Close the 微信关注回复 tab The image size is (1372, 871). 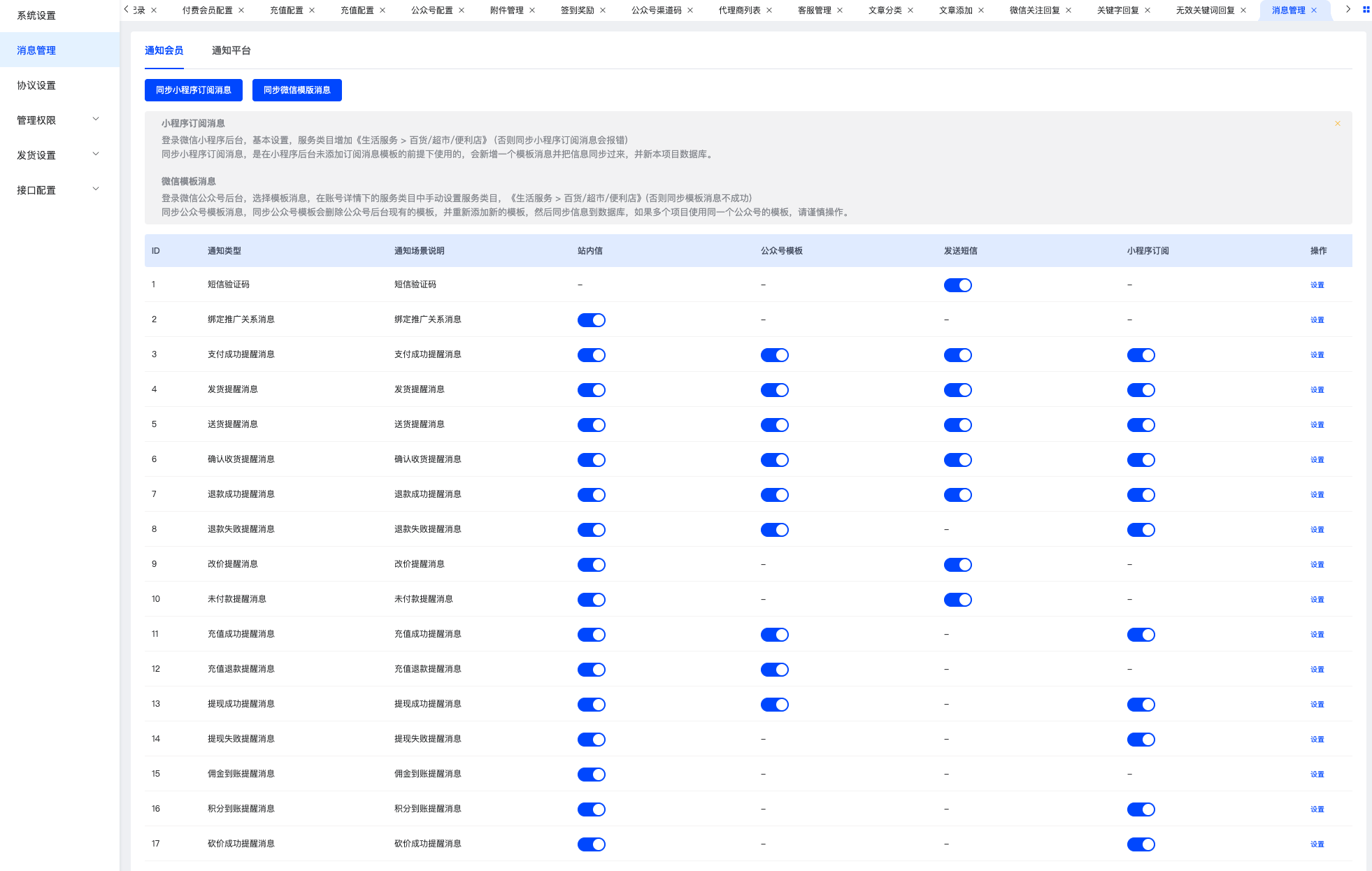click(1069, 10)
